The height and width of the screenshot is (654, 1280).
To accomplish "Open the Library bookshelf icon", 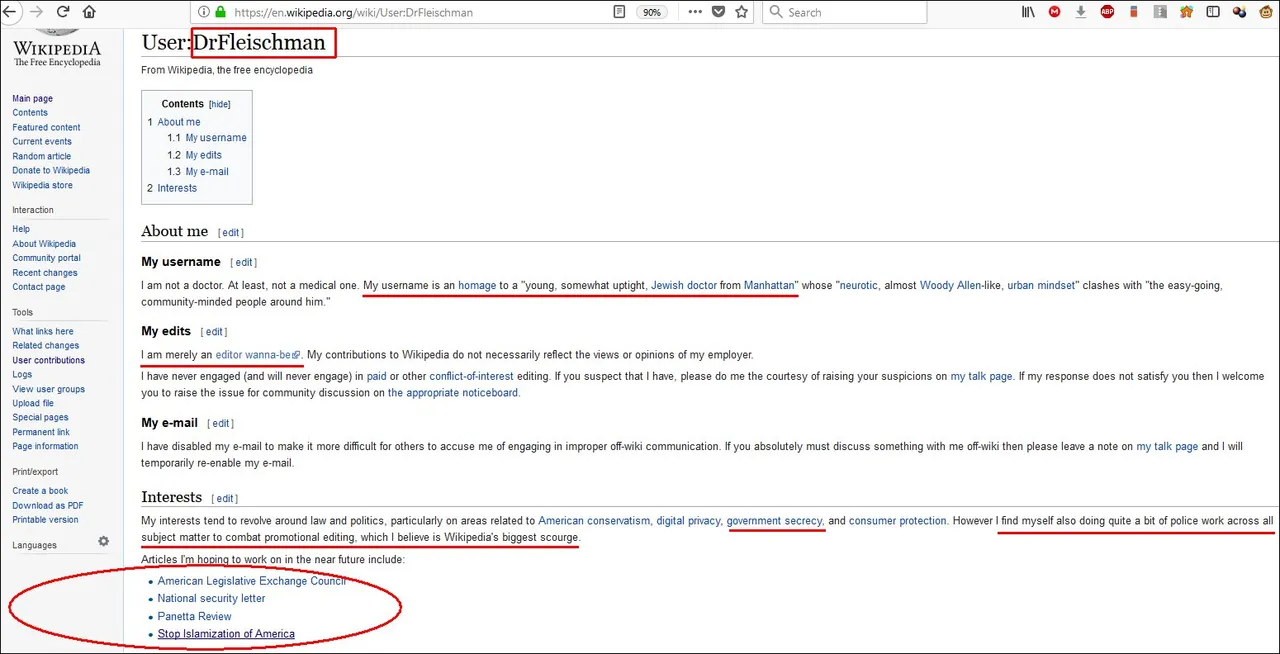I will pos(1028,12).
